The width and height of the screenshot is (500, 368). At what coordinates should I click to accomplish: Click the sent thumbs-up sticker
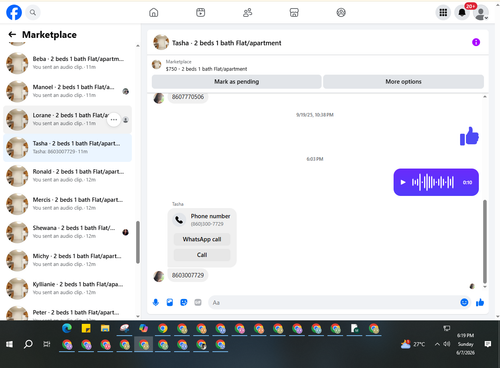click(x=469, y=136)
